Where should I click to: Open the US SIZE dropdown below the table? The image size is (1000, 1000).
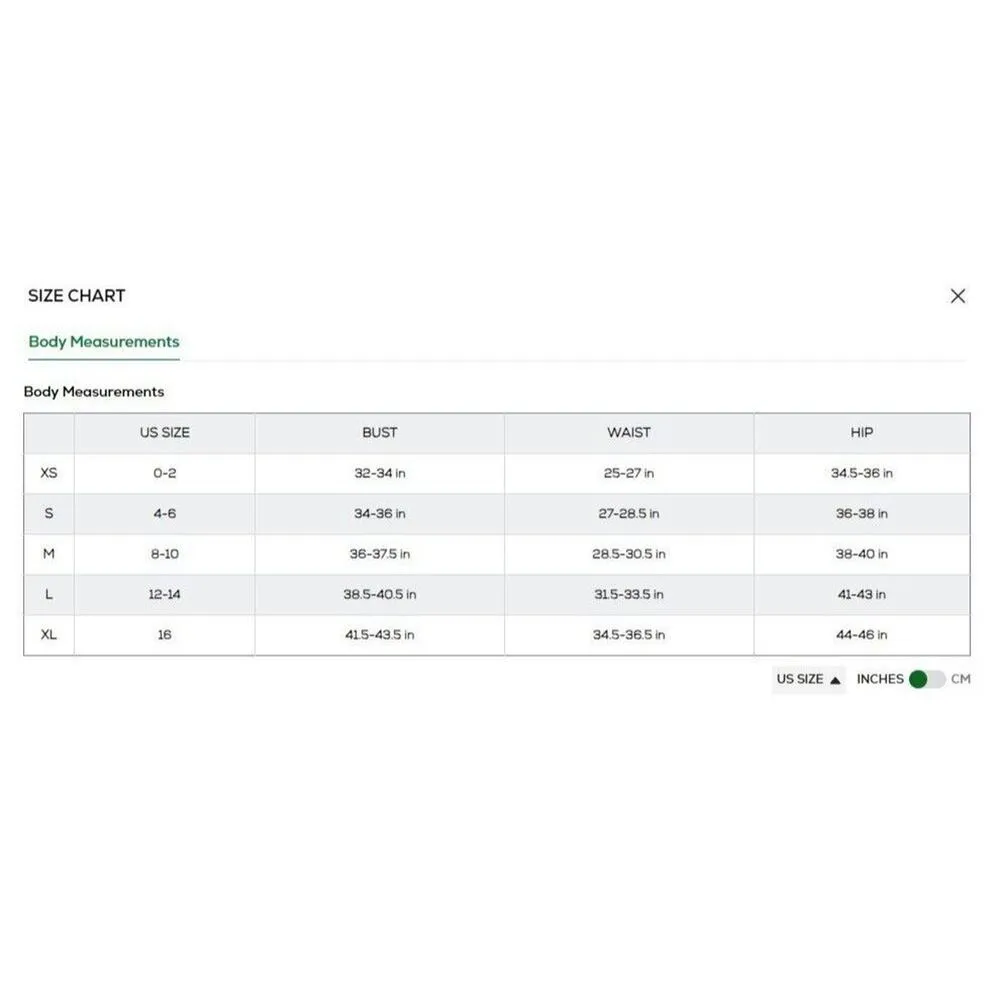[x=809, y=679]
